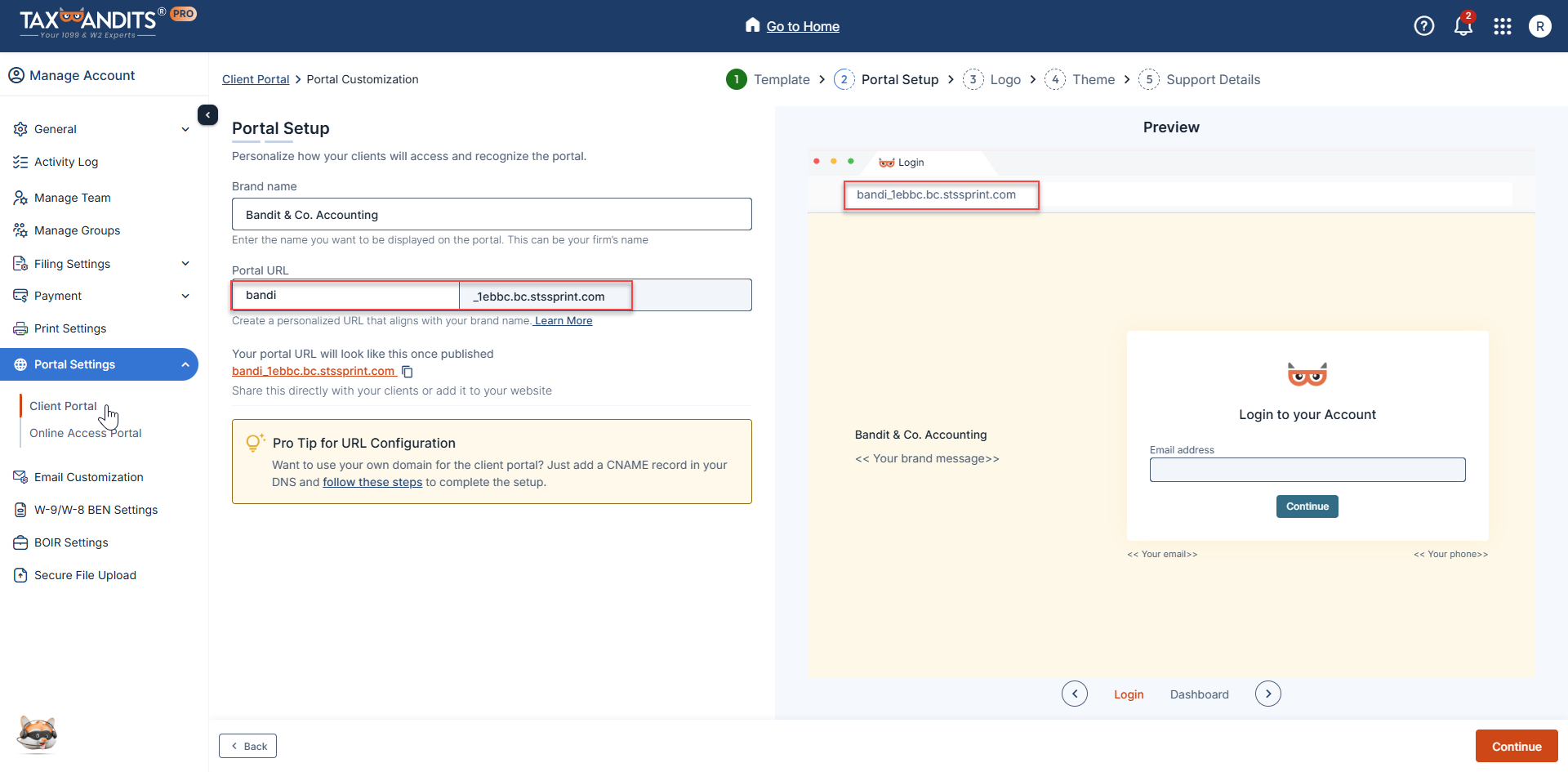Click the Portal Settings globe icon

pyautogui.click(x=20, y=364)
